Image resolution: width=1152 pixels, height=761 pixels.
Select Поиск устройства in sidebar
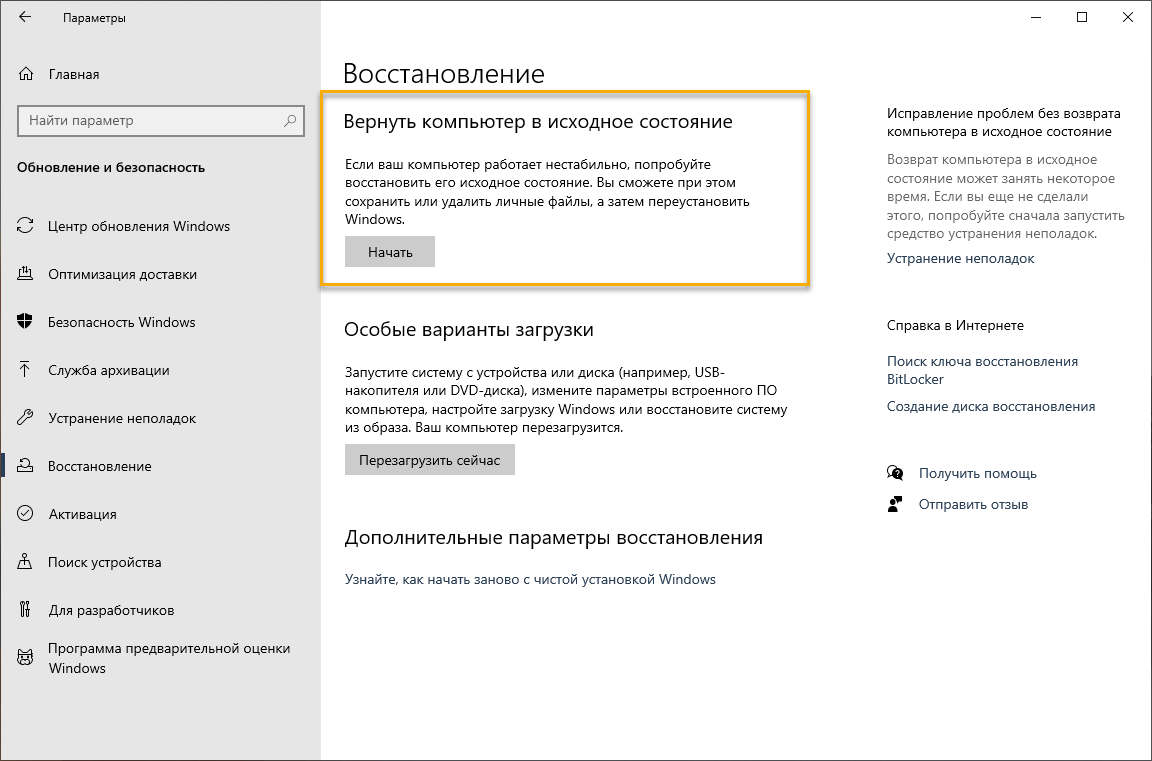(104, 562)
